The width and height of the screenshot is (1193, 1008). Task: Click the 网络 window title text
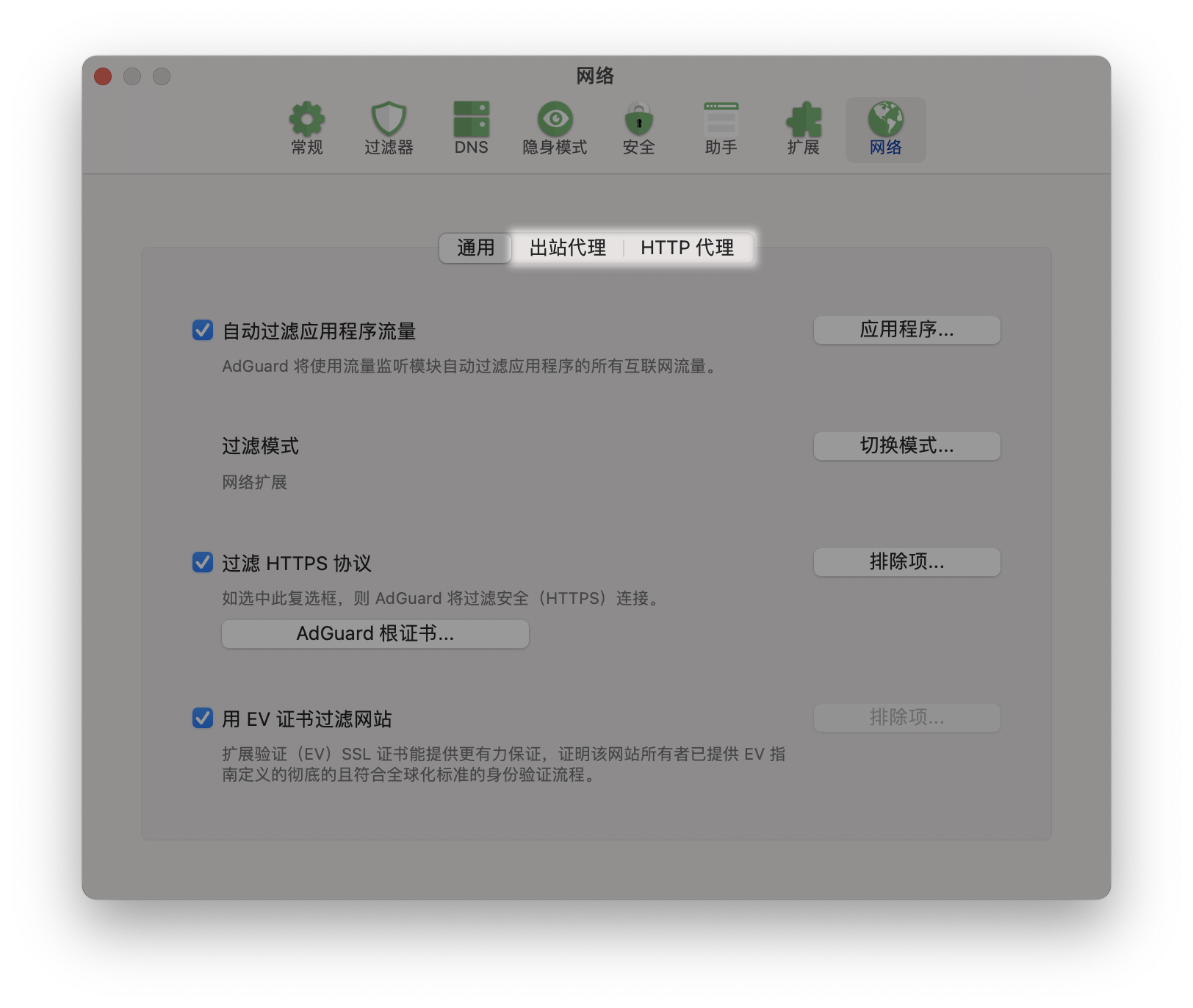point(595,76)
